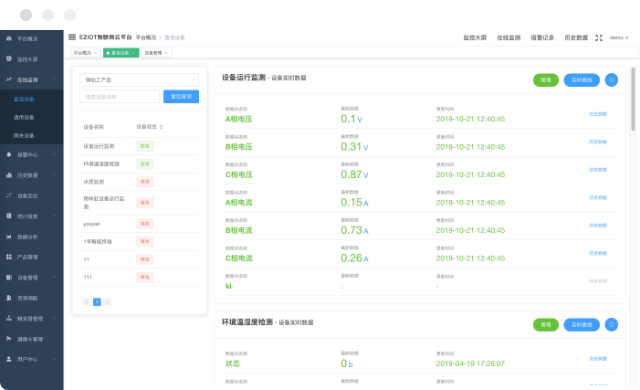Click the main content vertical scrollbar
This screenshot has height=390, width=640.
pyautogui.click(x=633, y=99)
